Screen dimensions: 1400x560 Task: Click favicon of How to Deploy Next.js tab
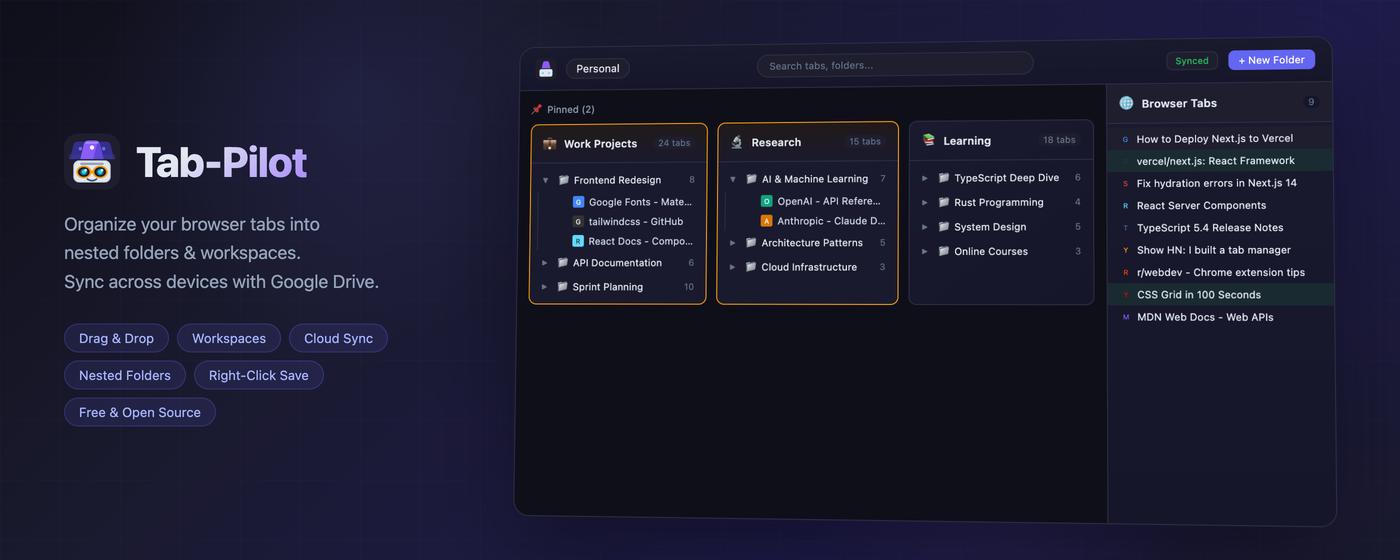[1125, 139]
